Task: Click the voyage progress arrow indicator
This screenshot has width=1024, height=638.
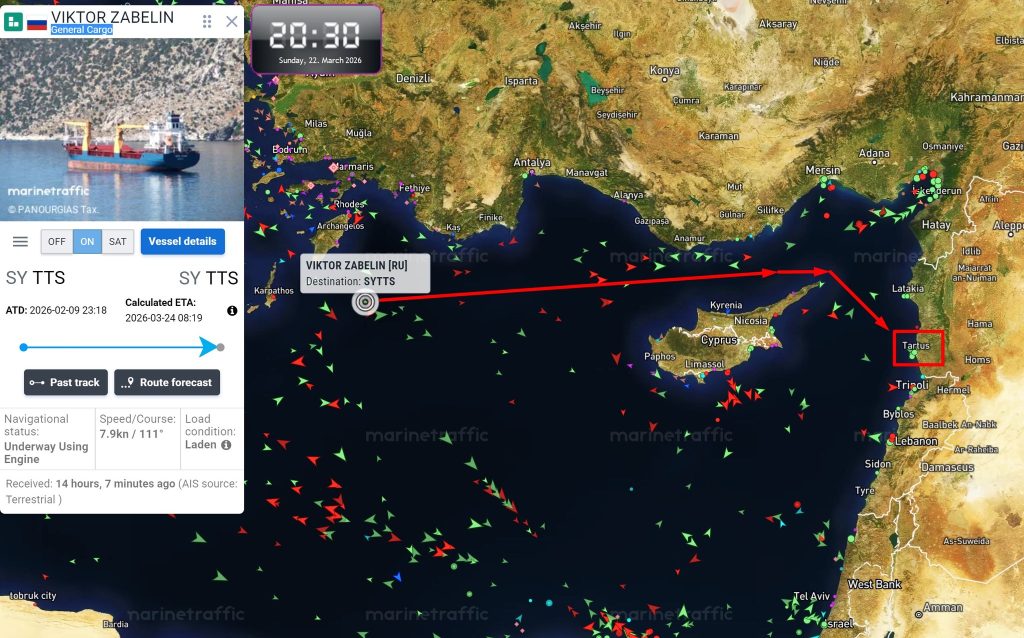Action: click(208, 347)
